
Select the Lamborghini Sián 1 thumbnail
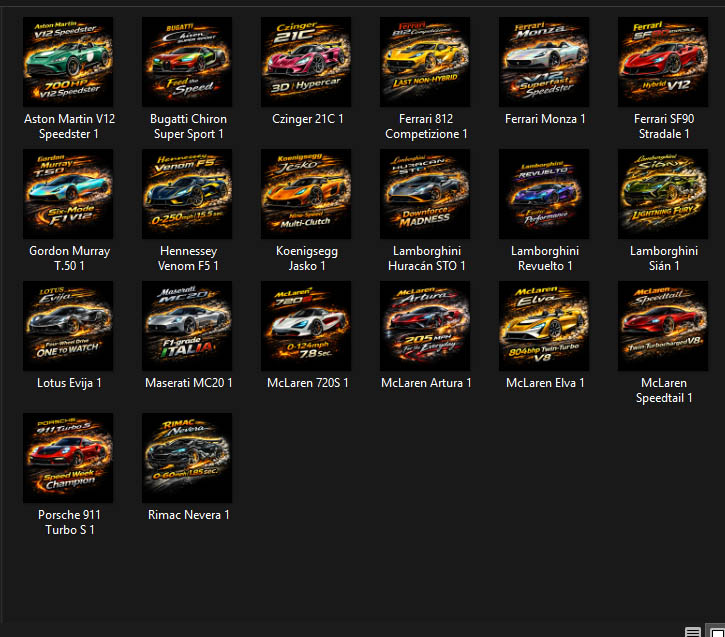663,194
